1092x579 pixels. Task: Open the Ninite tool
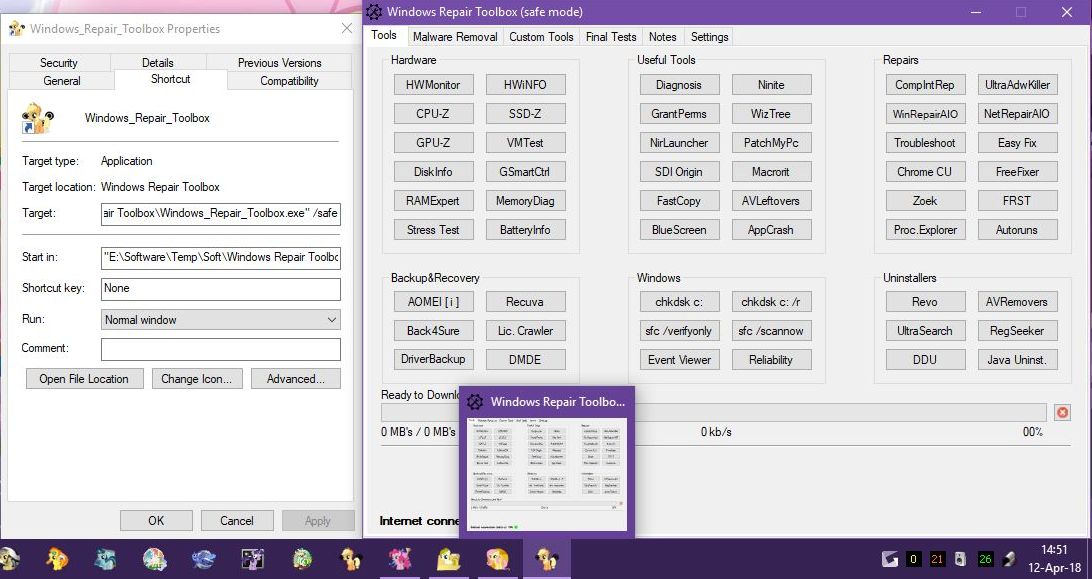coord(771,85)
